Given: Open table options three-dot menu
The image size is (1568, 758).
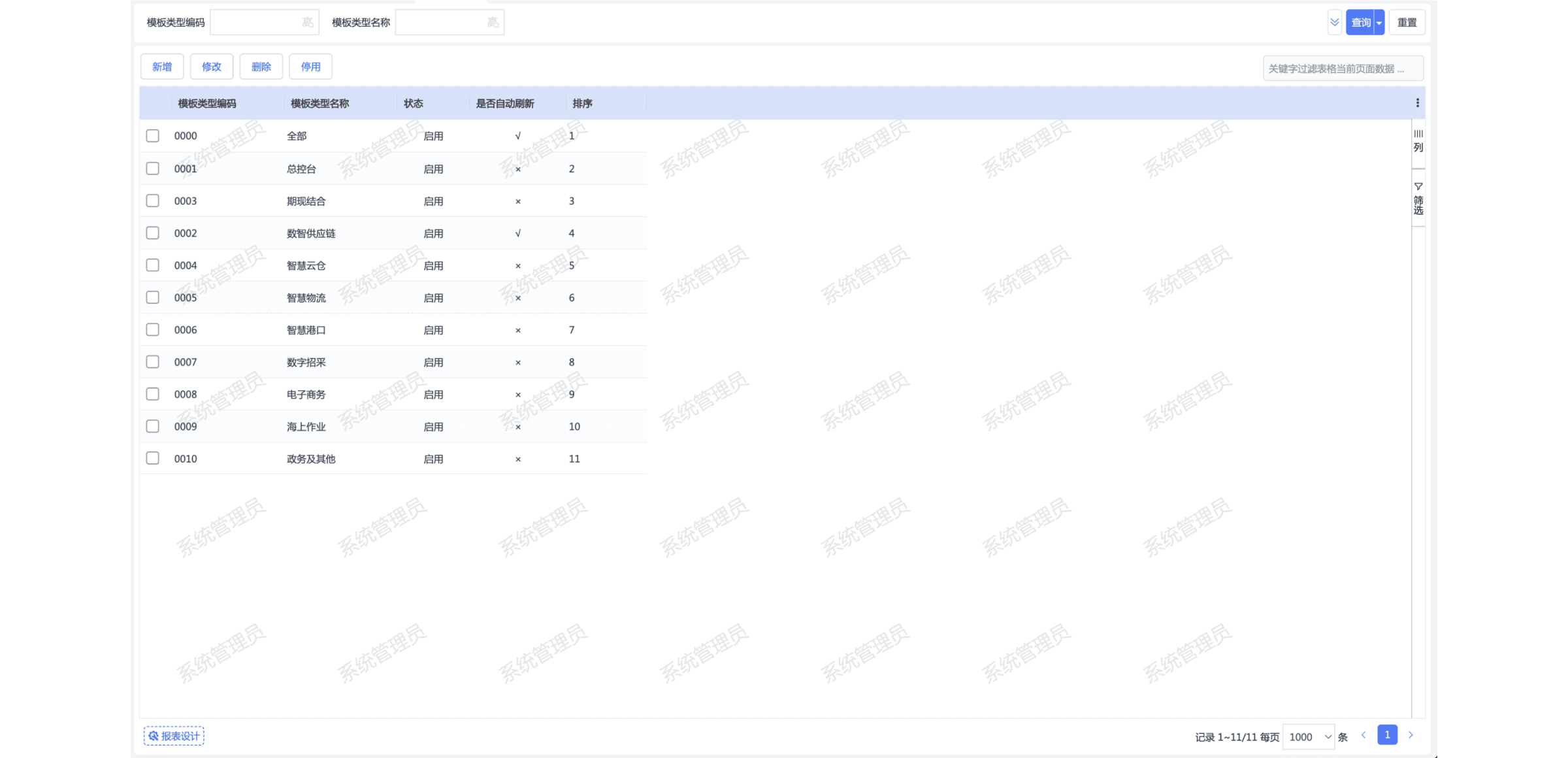Looking at the screenshot, I should tap(1417, 103).
